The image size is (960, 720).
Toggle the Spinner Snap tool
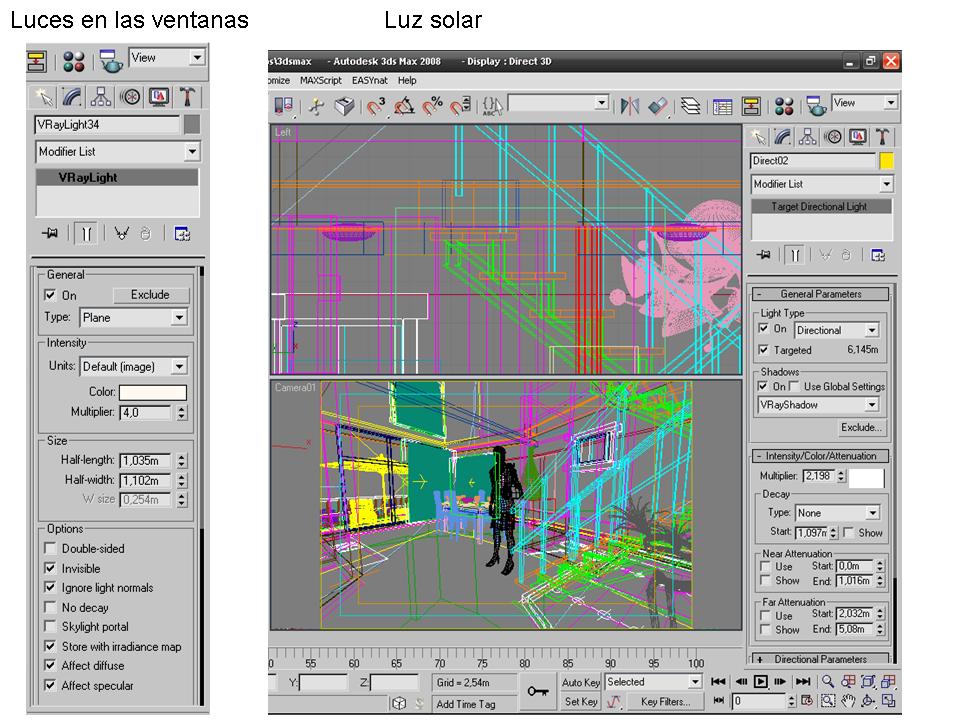460,107
